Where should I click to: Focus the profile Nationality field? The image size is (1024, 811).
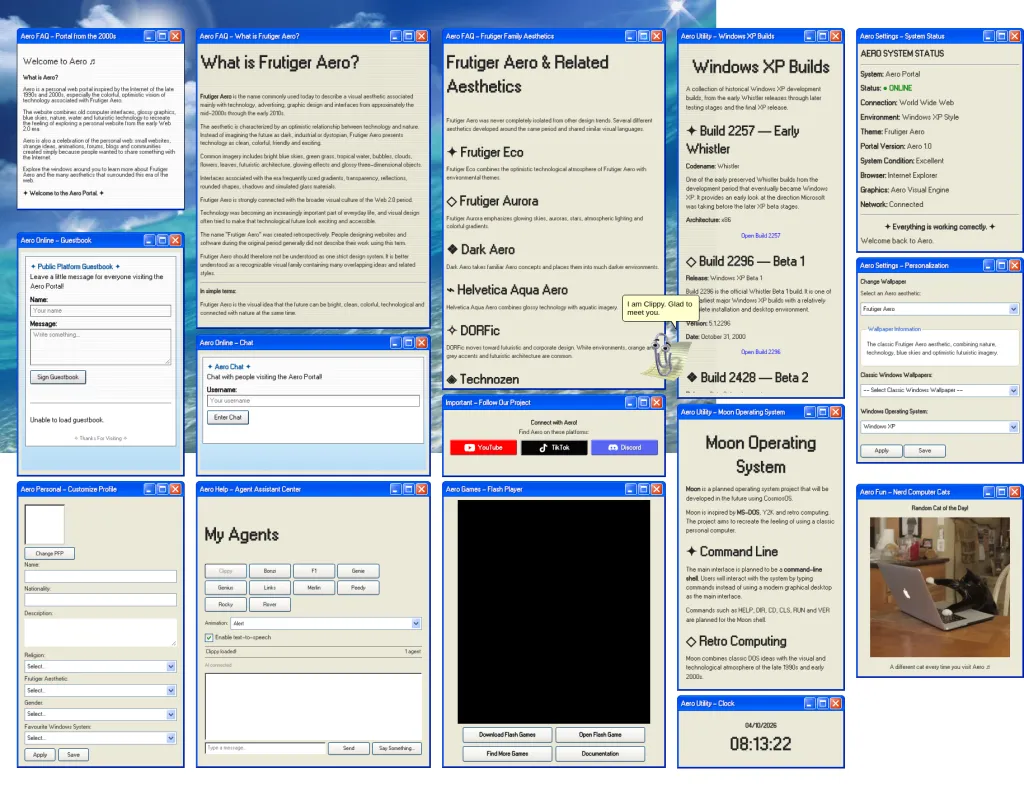[100, 599]
